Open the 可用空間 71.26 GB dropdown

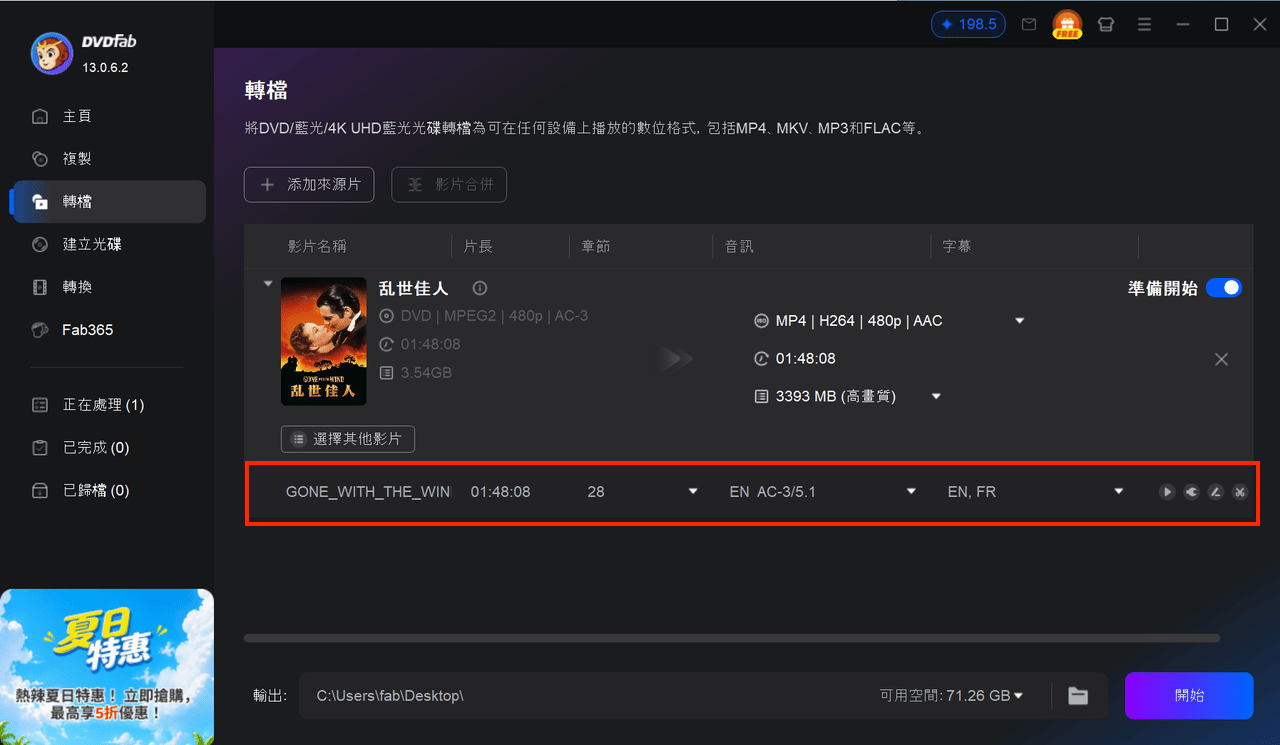point(951,695)
